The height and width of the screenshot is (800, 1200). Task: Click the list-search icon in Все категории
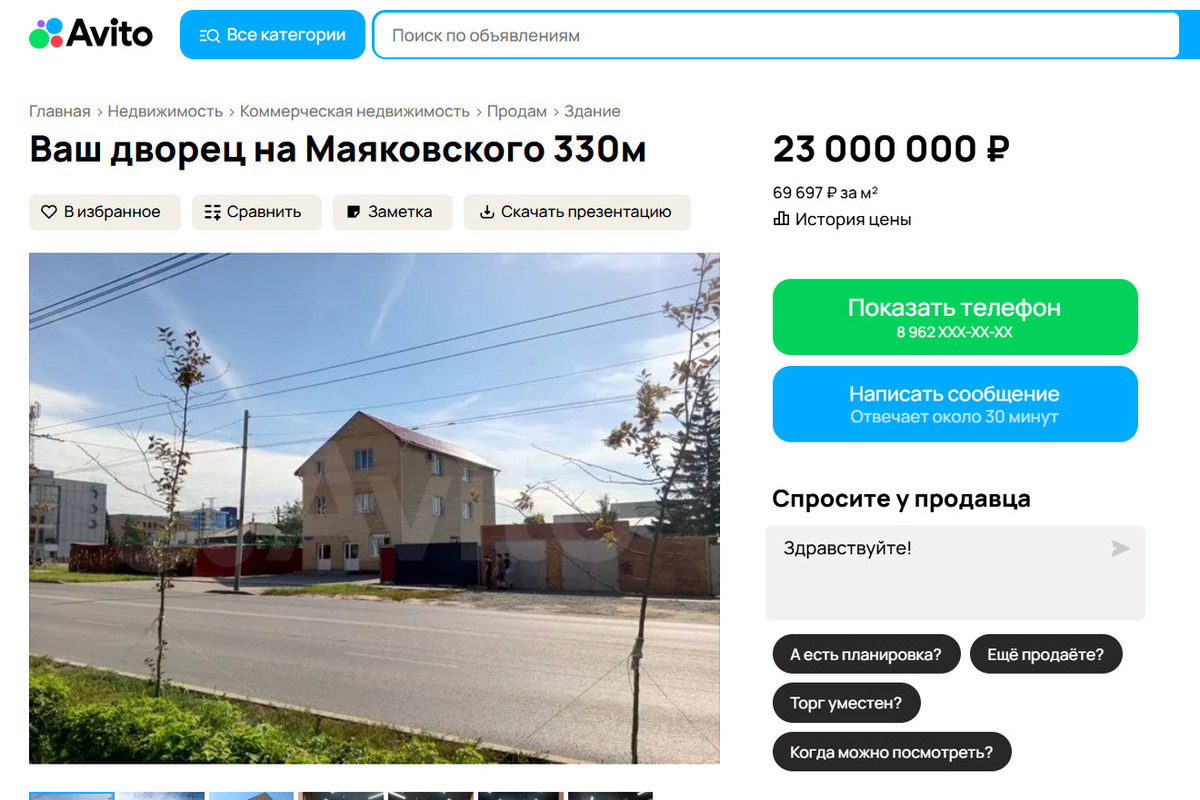(x=209, y=35)
